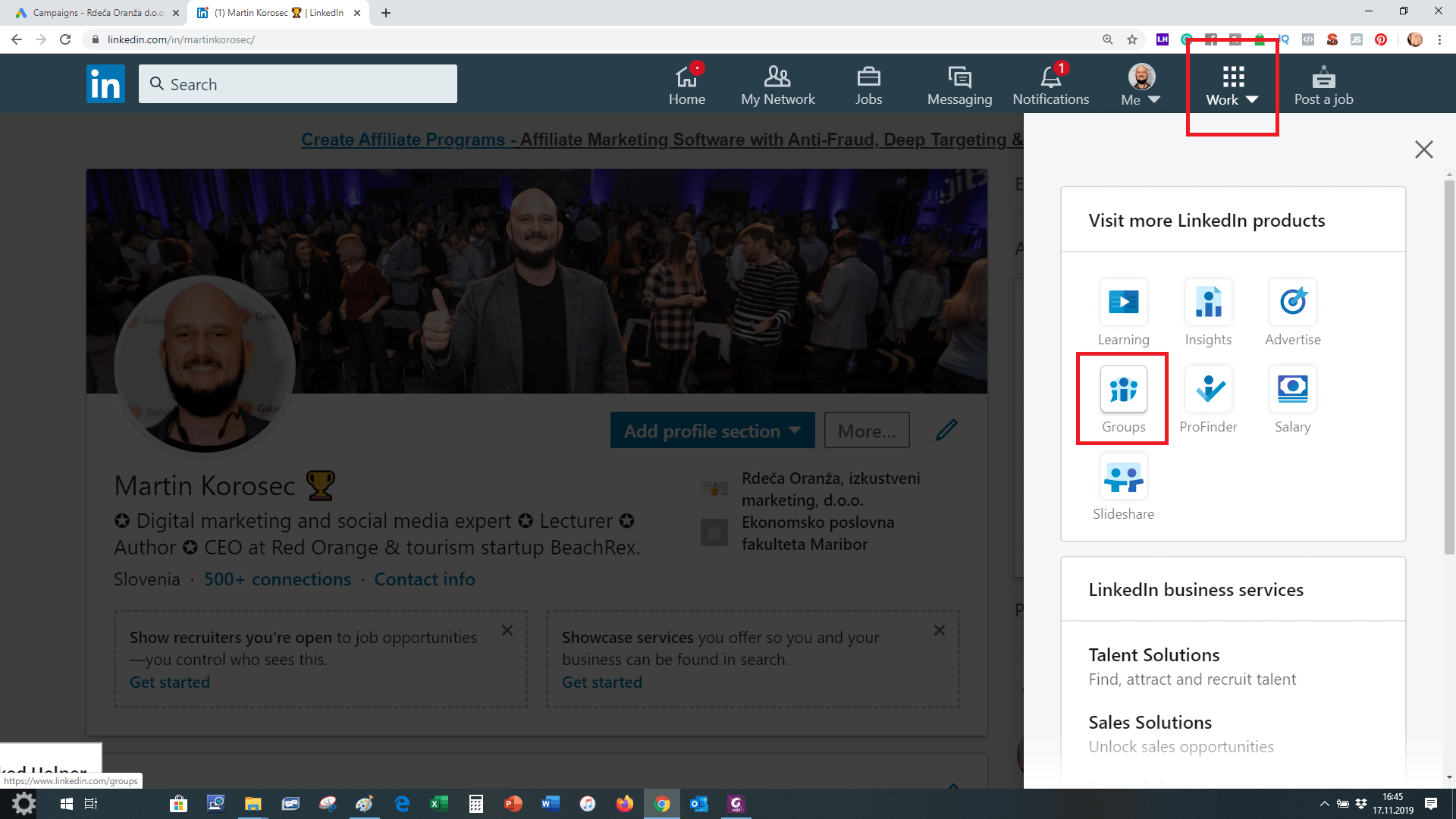Open the Messaging tab
The height and width of the screenshot is (819, 1456).
point(959,85)
